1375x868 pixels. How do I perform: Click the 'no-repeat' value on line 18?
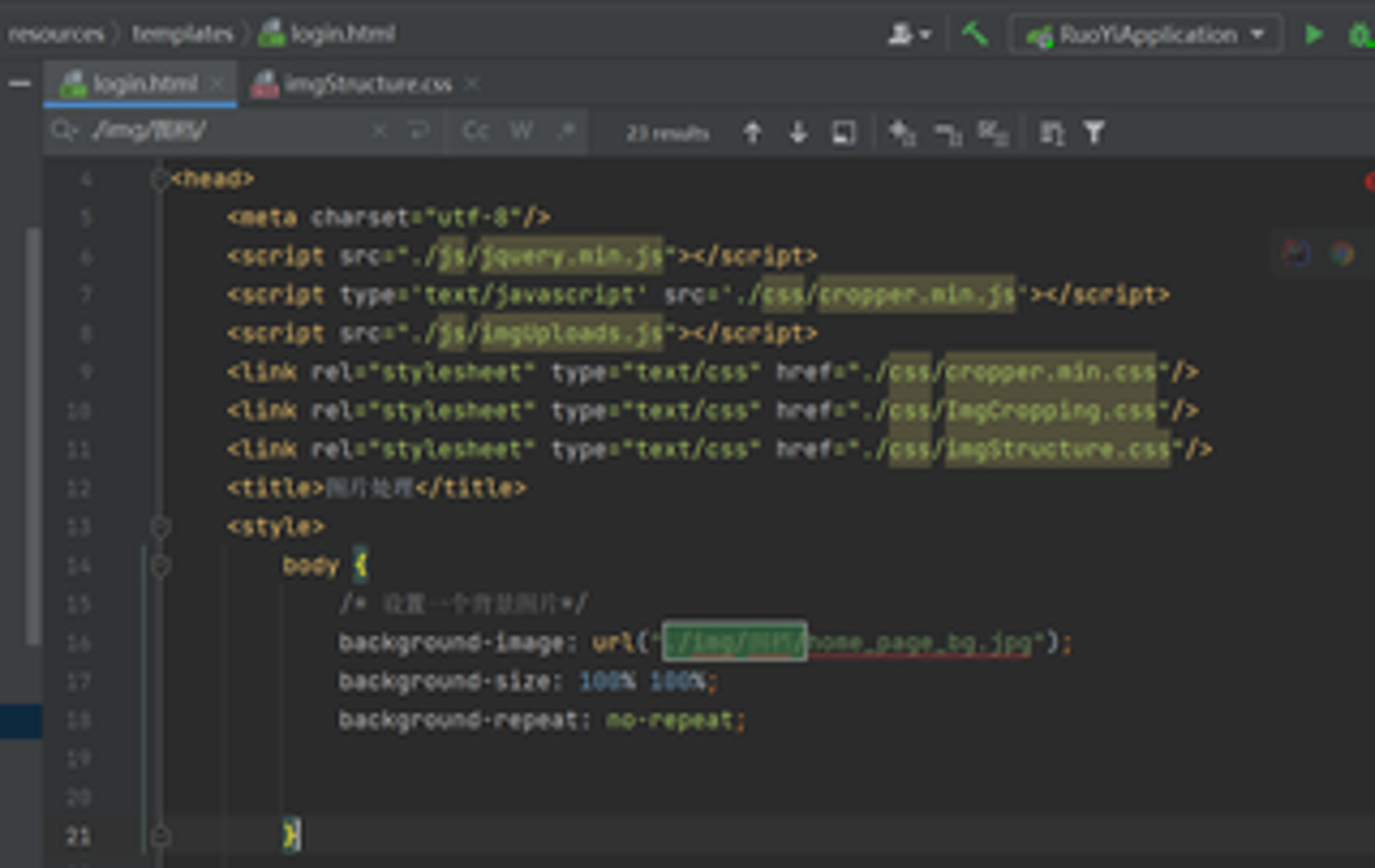tap(670, 720)
